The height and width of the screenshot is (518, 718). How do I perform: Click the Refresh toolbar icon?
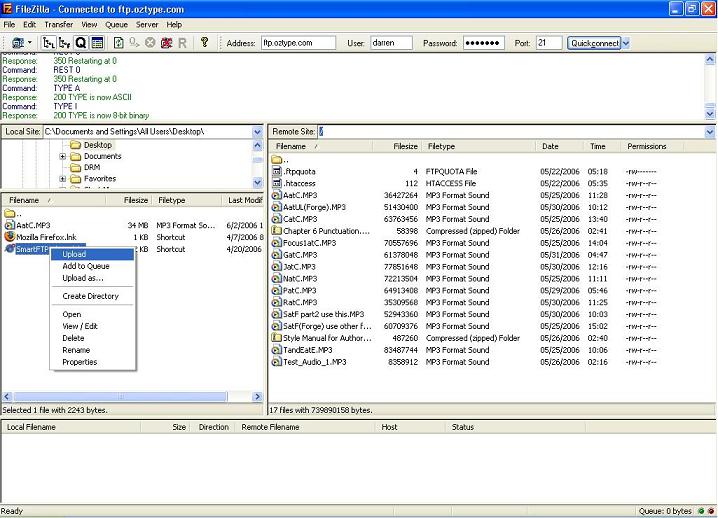pos(118,43)
